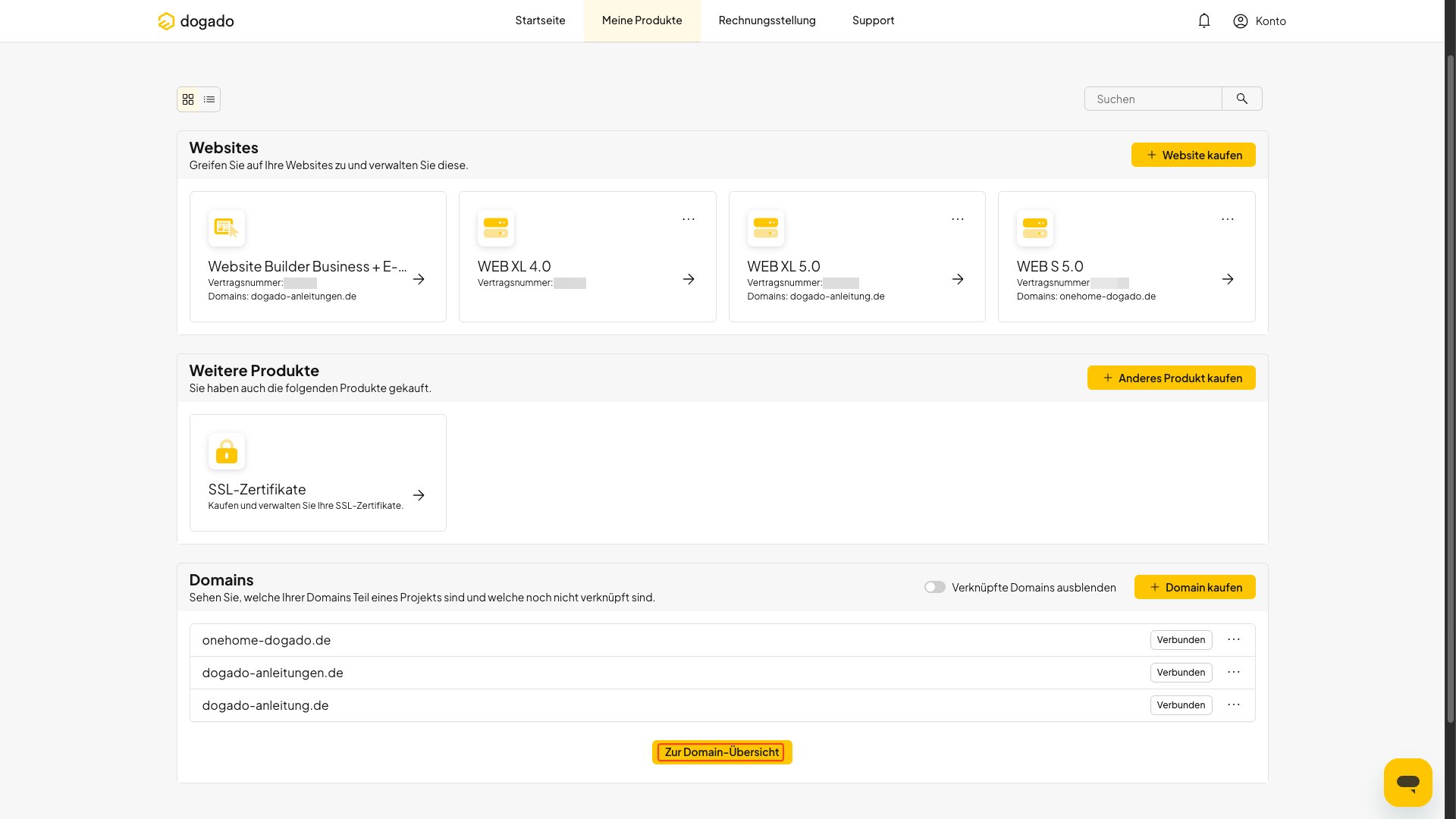Focus the Suchen search field

[x=1153, y=99]
